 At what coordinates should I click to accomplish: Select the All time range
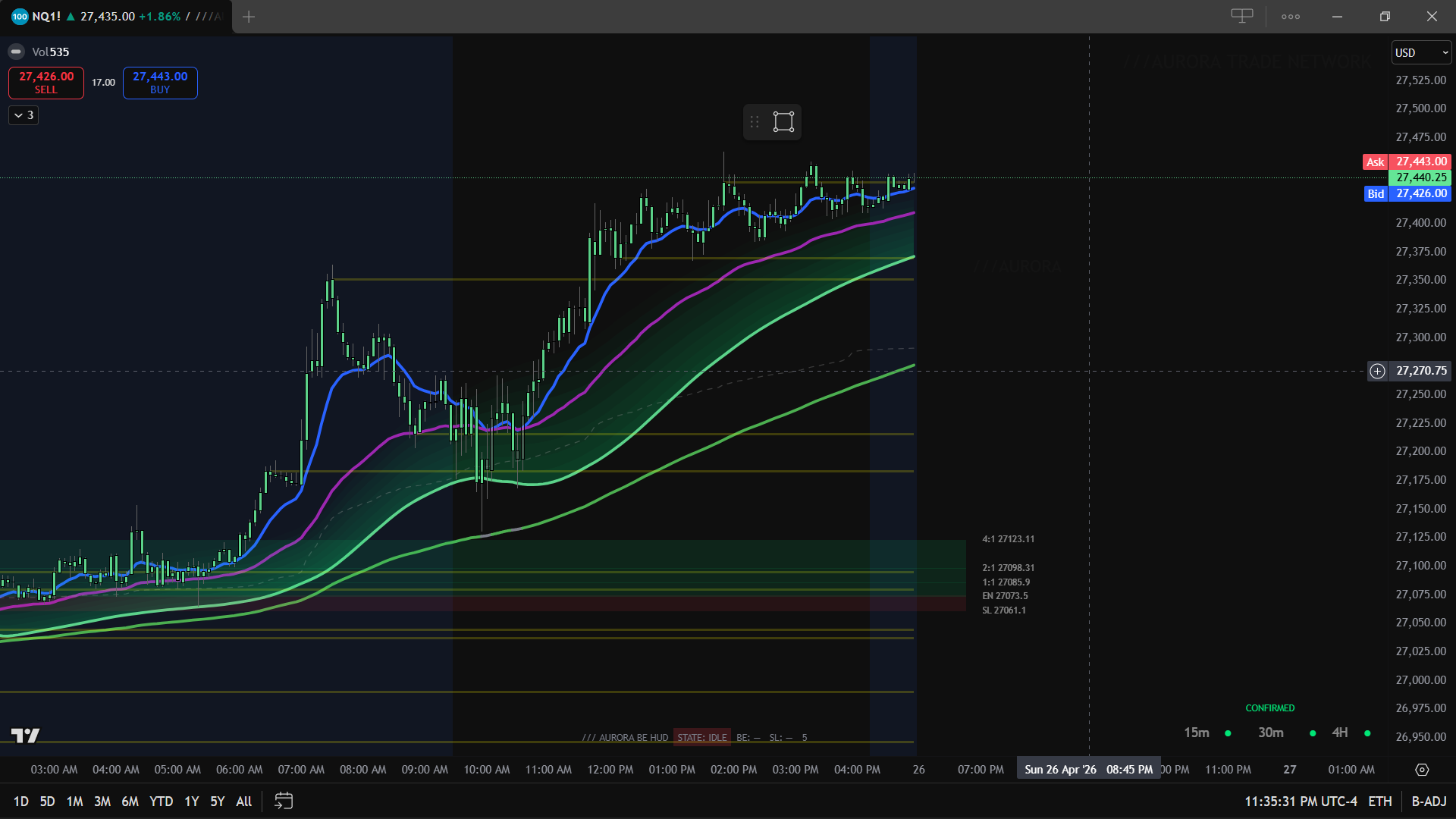click(244, 801)
